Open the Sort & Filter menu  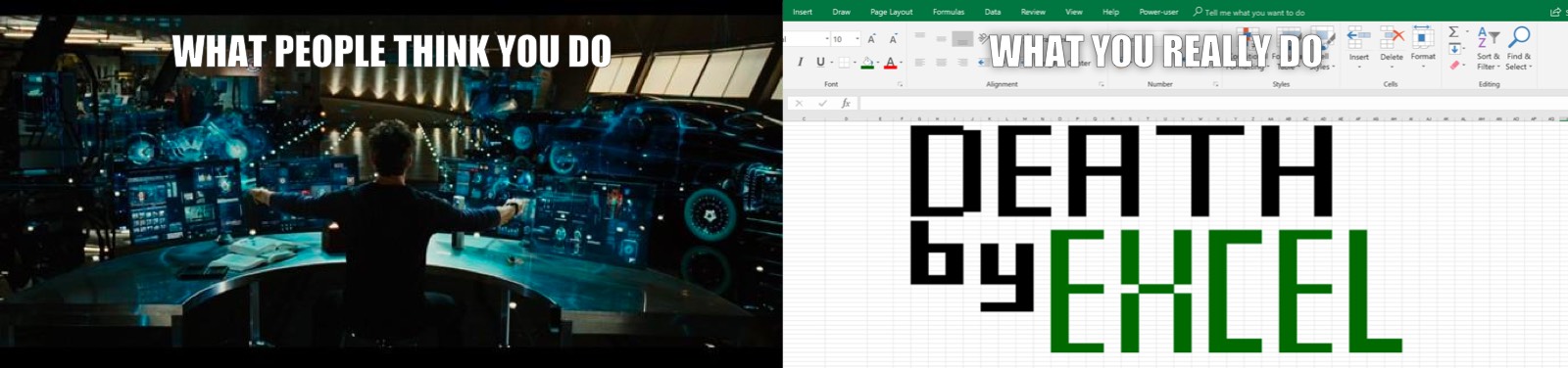pyautogui.click(x=1489, y=49)
